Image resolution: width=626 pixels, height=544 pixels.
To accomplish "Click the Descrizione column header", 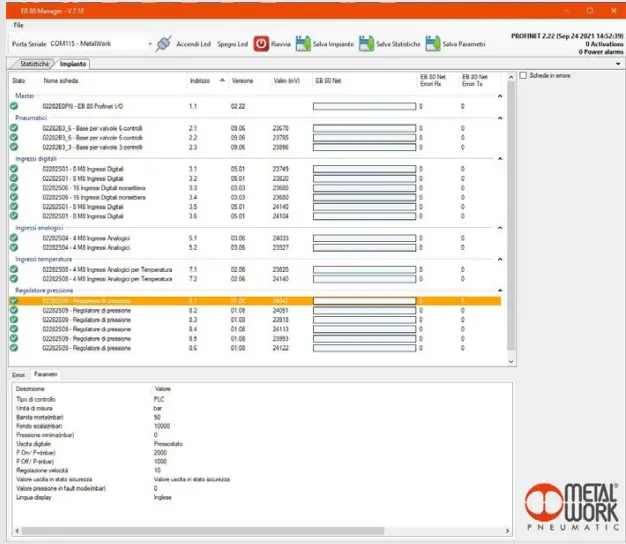I will (30, 389).
